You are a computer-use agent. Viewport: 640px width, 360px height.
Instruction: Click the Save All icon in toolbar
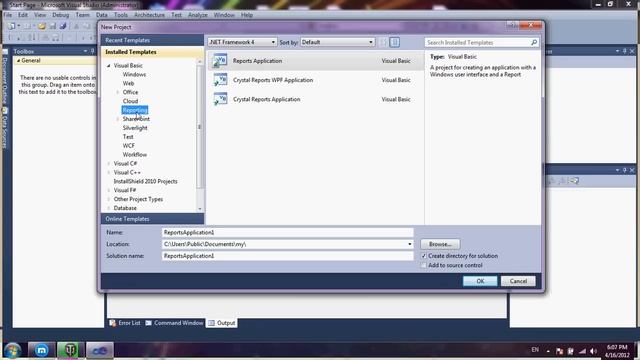click(63, 26)
